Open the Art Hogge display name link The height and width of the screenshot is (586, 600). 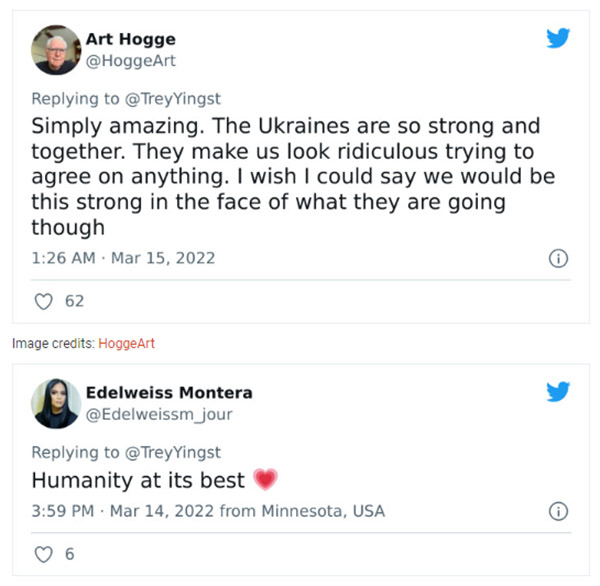tap(131, 40)
